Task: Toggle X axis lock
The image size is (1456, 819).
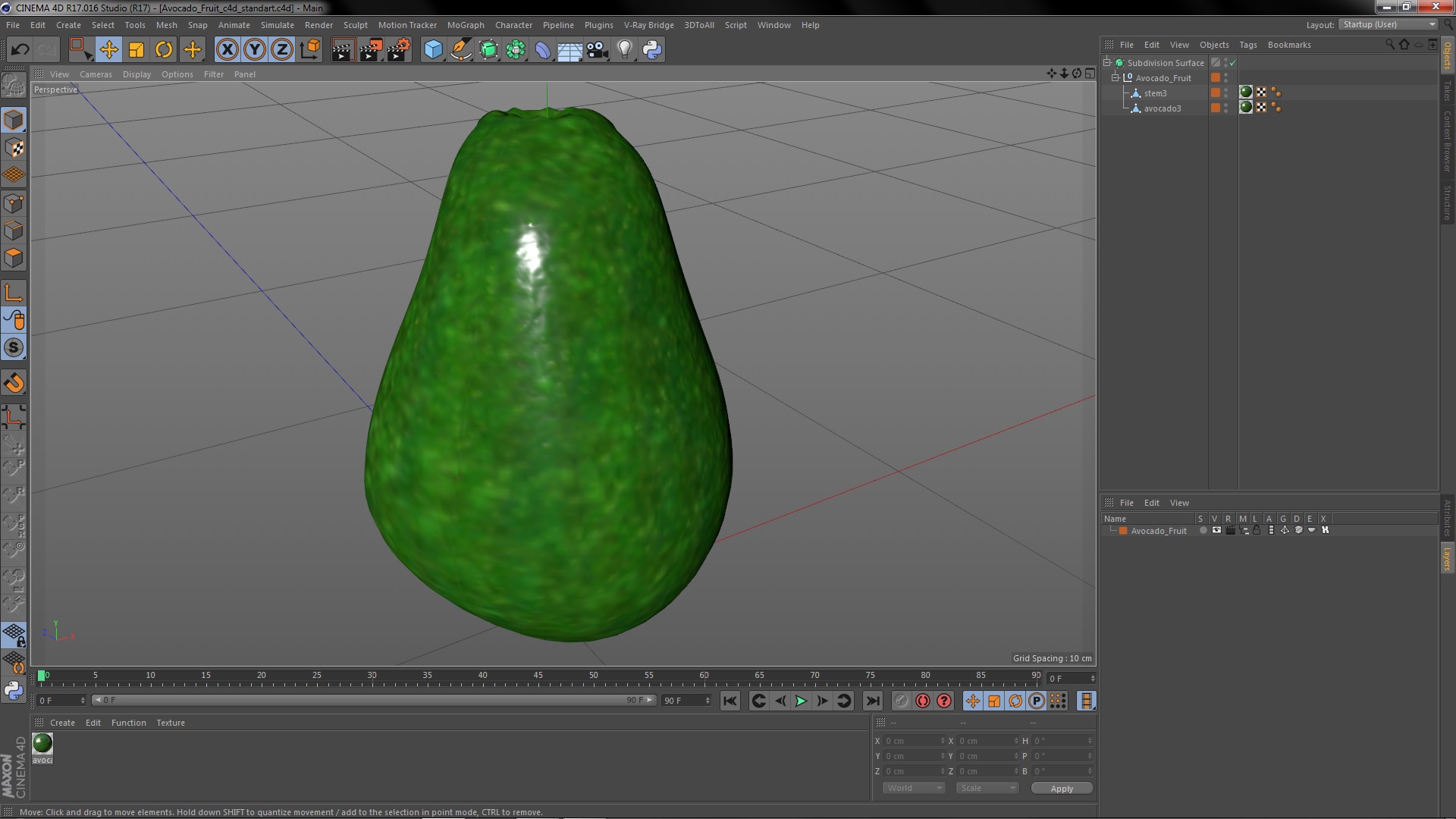Action: (227, 50)
